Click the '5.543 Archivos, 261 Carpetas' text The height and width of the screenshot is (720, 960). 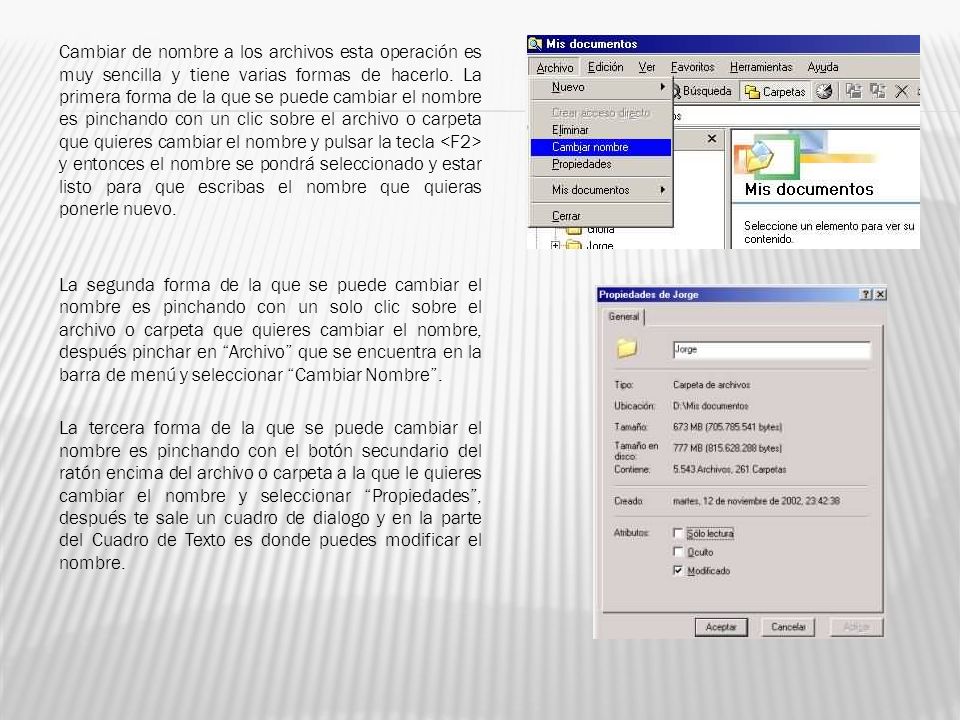729,470
